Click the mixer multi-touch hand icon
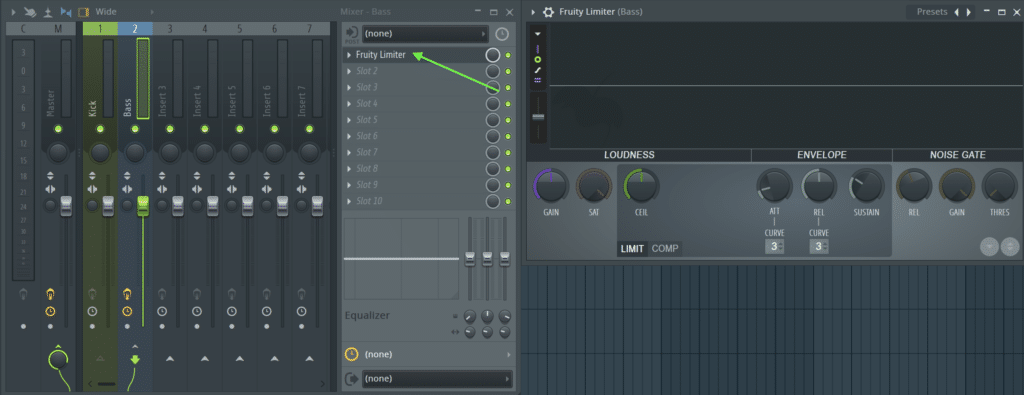The image size is (1024, 395). [x=30, y=12]
